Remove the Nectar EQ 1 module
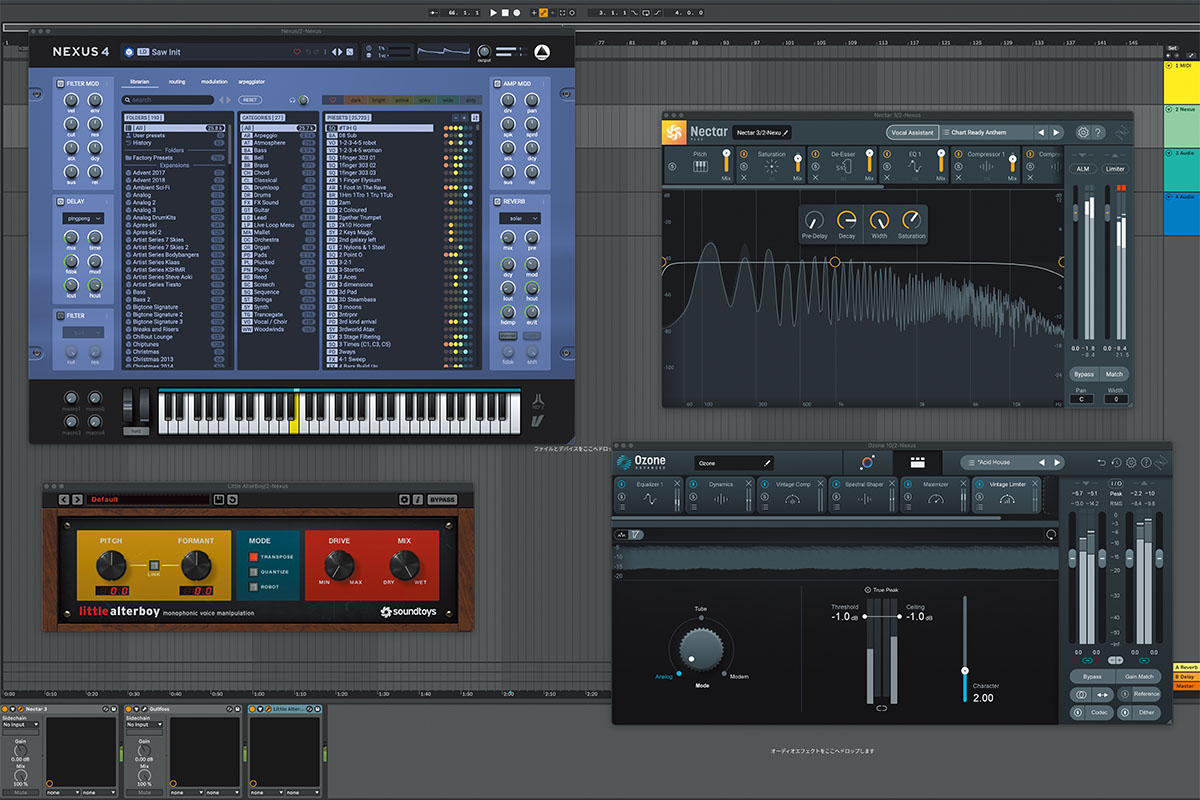Viewport: 1200px width, 800px height. tap(888, 177)
